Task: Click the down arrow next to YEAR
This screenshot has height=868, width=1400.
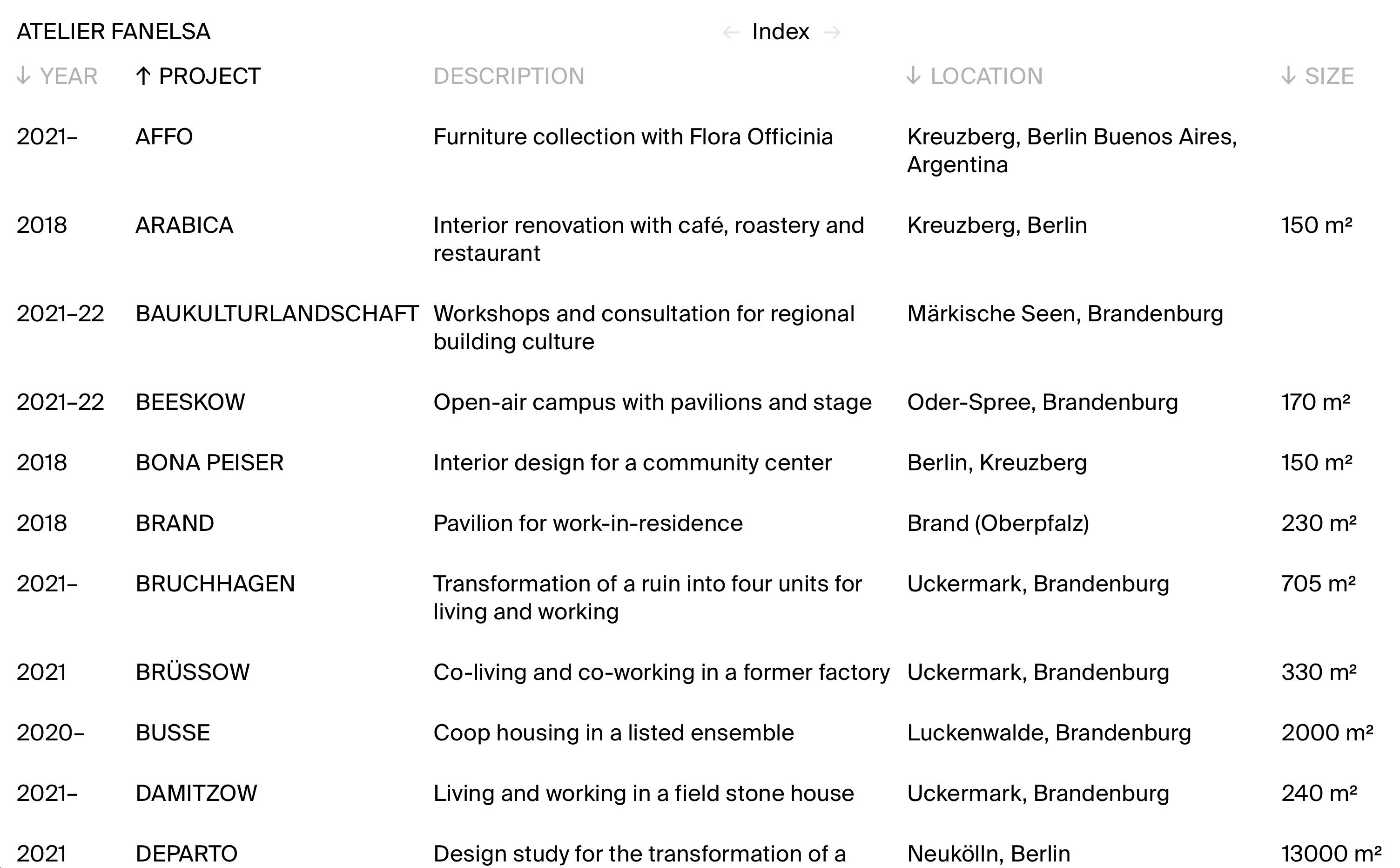Action: coord(23,76)
